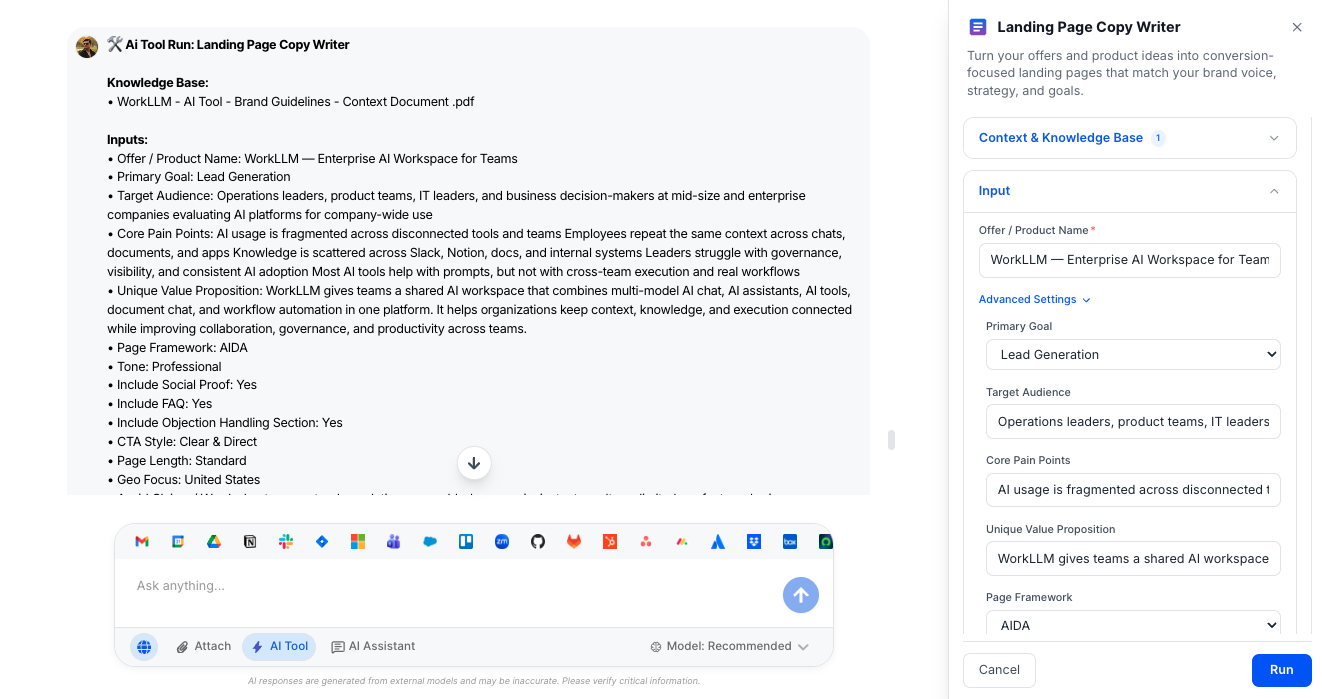Click the 'Include Objection Handling Section: Yes' line
The height and width of the screenshot is (699, 1322).
(225, 423)
